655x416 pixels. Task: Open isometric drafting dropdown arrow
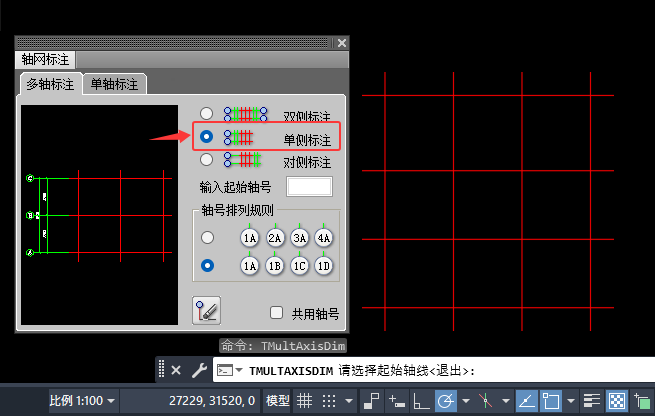[x=506, y=401]
